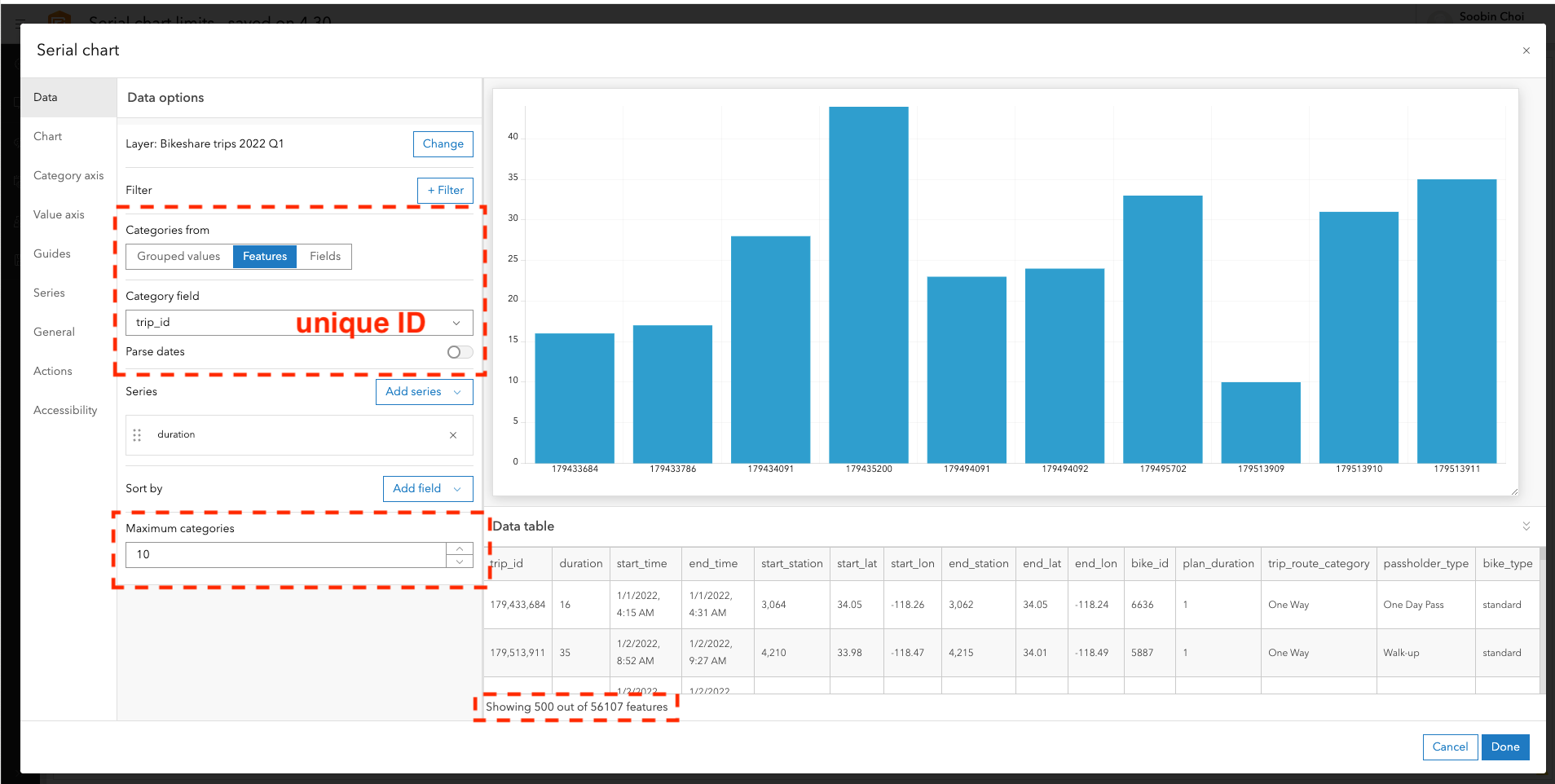The width and height of the screenshot is (1555, 784).
Task: Click the Maximum categories decrement arrow
Action: pos(460,560)
